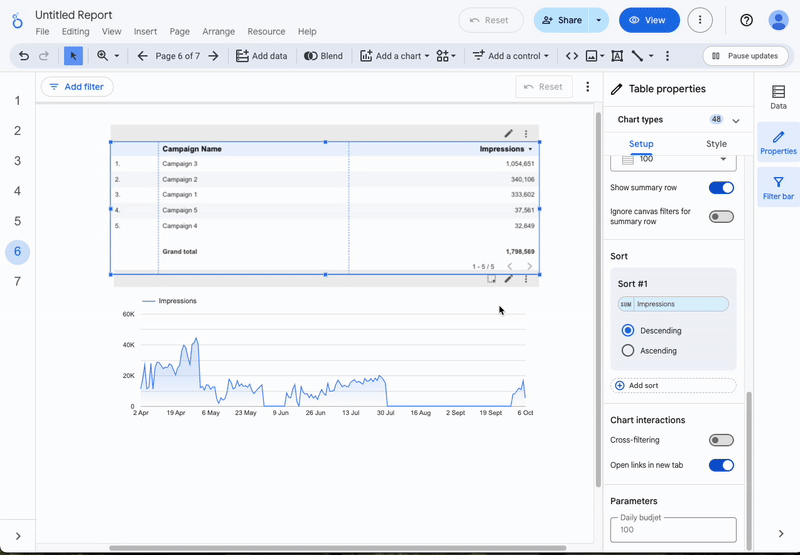Switch to the Style tab

click(x=716, y=144)
